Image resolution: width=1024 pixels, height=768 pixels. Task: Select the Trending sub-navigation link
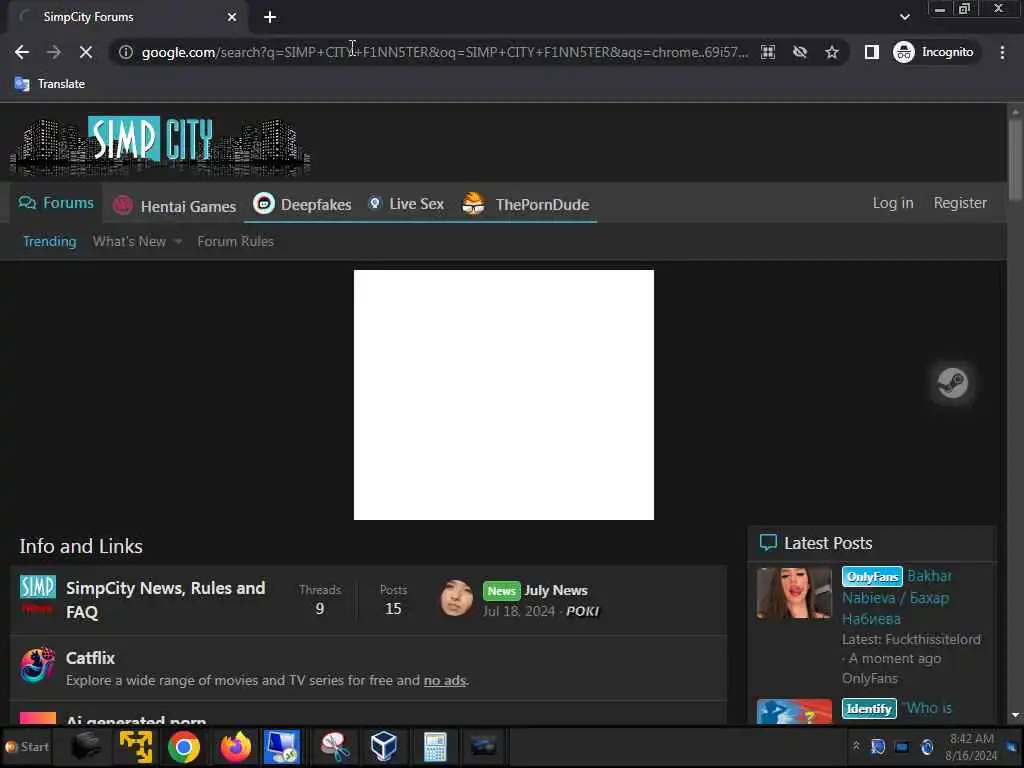pos(50,242)
